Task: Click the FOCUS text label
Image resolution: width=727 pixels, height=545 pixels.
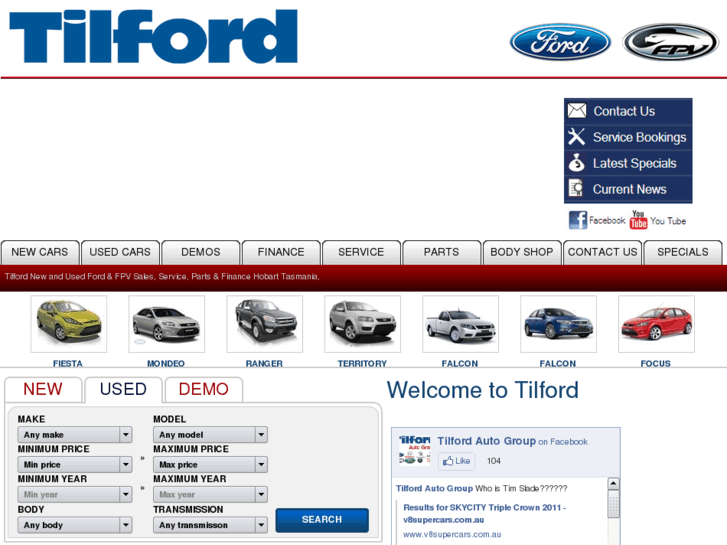Action: (656, 364)
